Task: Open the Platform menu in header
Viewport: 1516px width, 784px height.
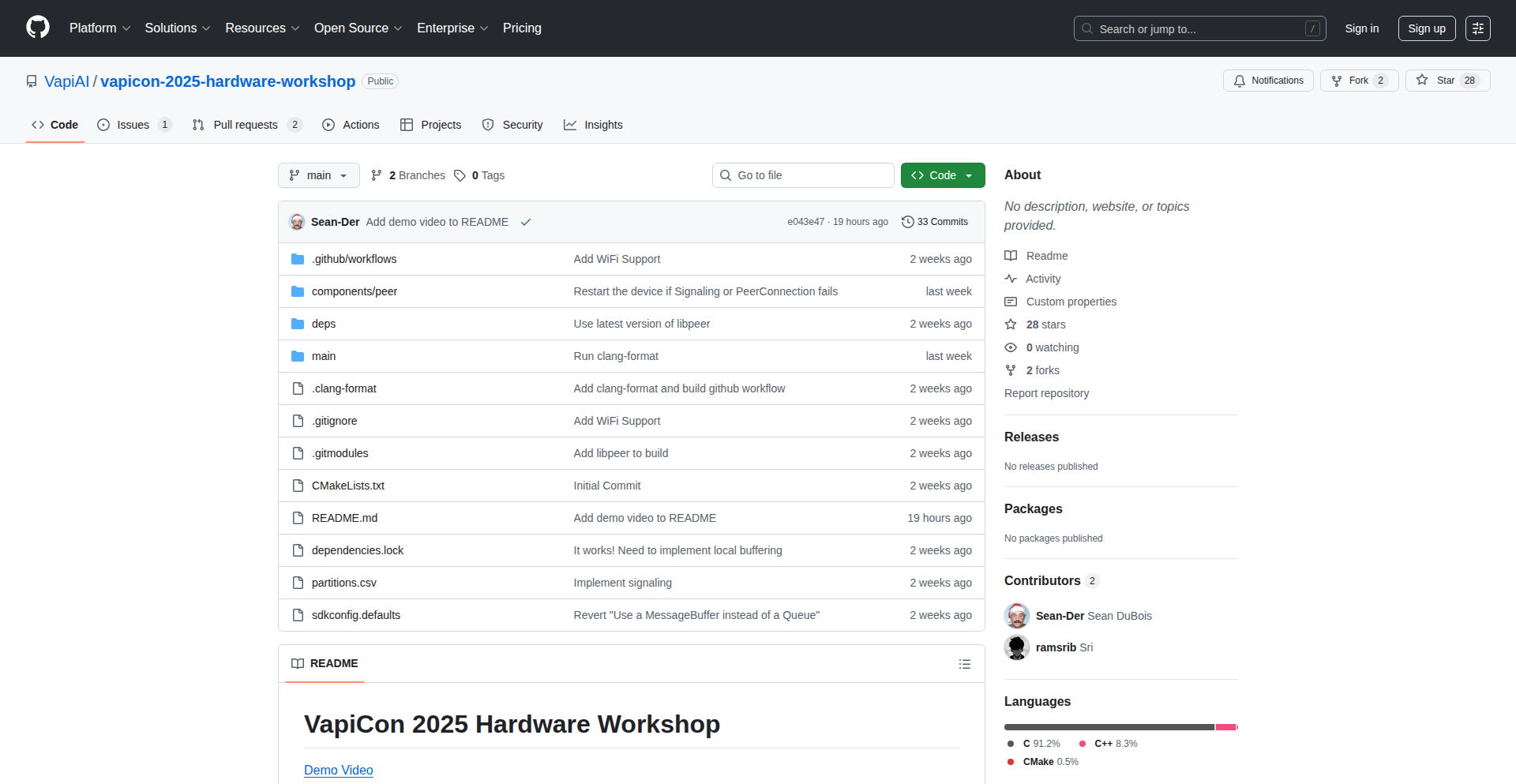Action: click(x=99, y=28)
